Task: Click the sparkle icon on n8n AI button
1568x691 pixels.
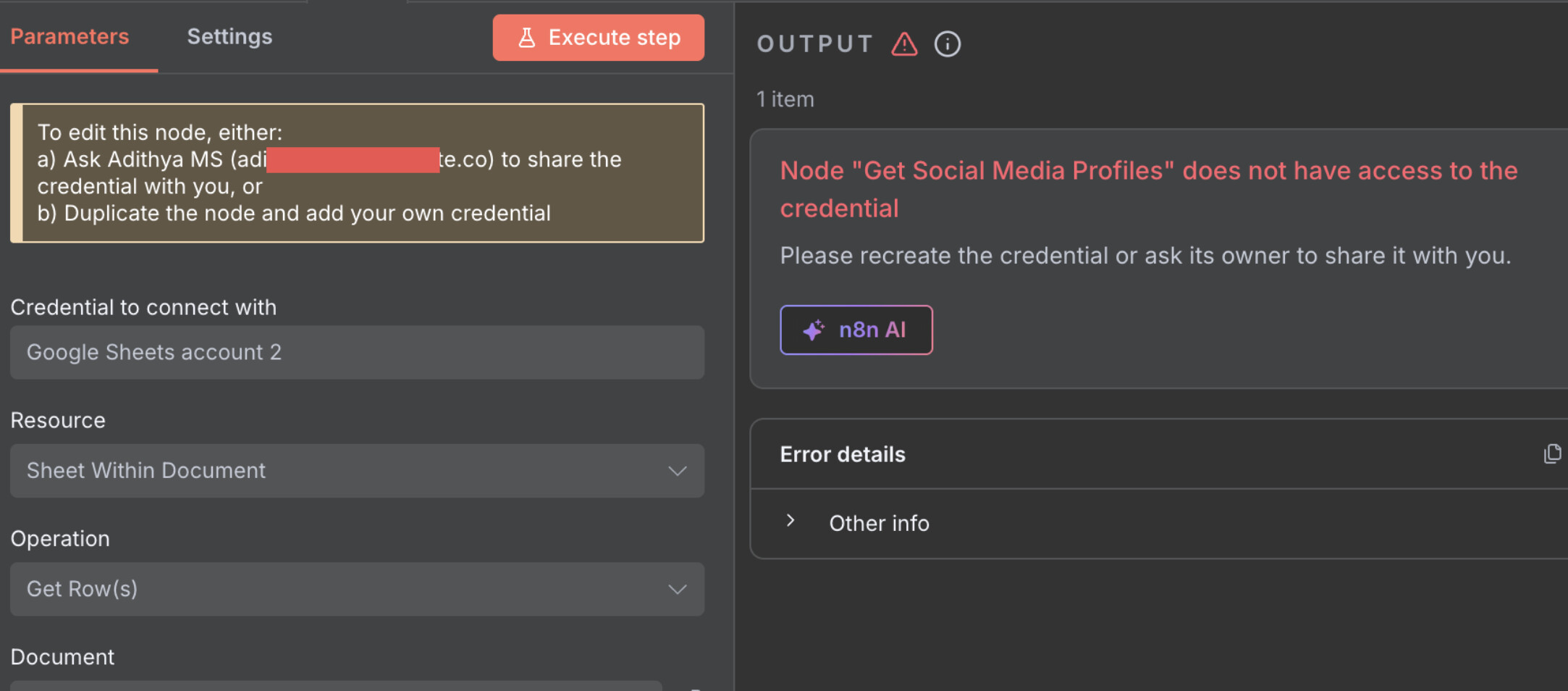Action: (814, 330)
